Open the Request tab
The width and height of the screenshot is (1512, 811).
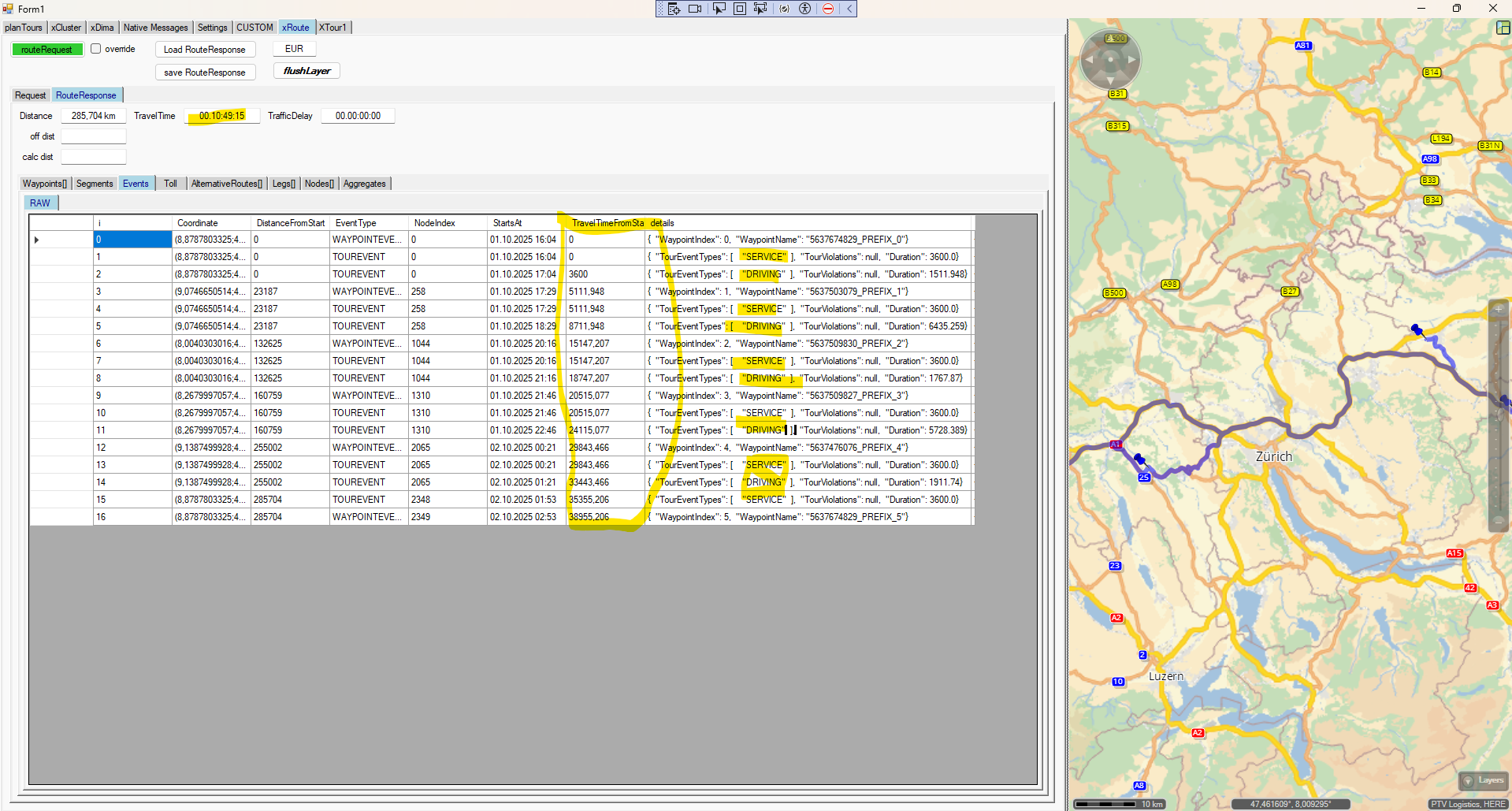click(31, 95)
